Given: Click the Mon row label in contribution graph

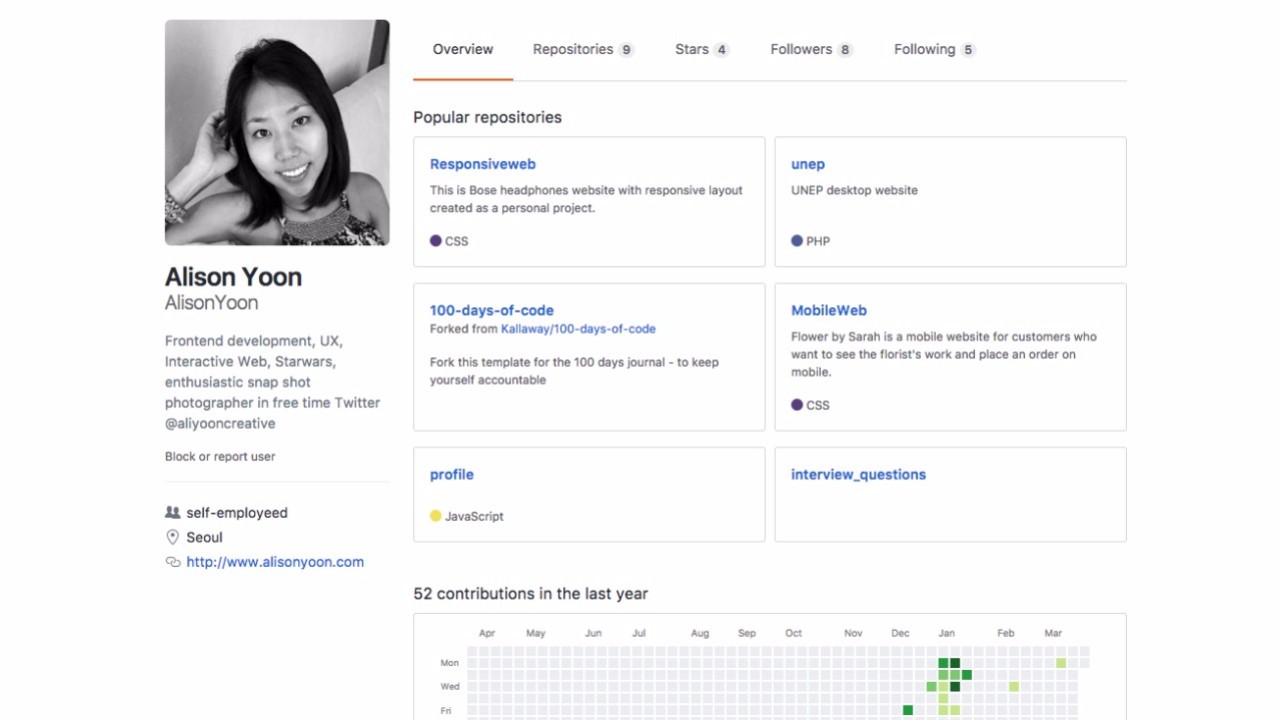Looking at the screenshot, I should tap(450, 663).
